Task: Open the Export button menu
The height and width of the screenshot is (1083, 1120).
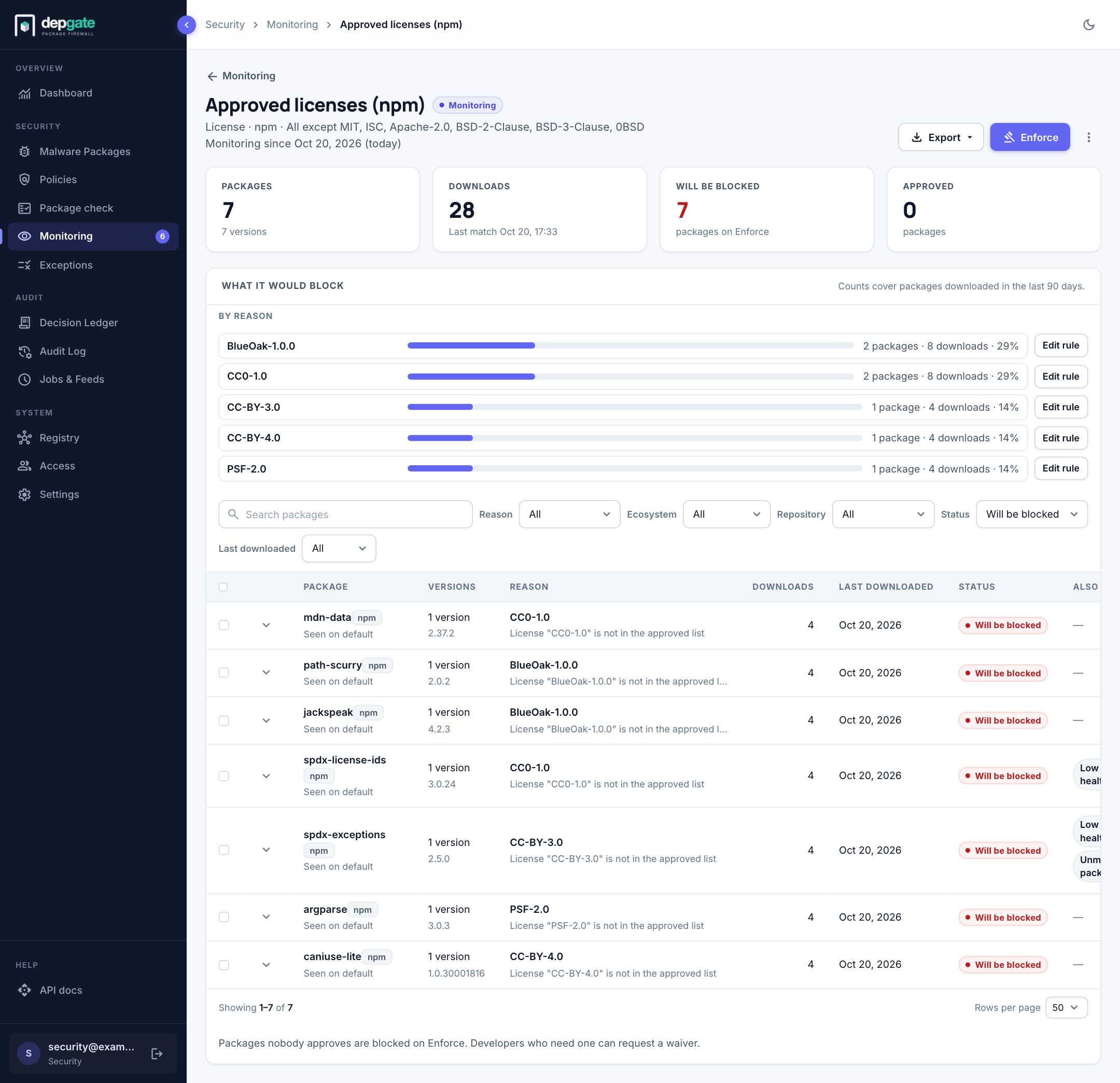Action: [x=941, y=137]
